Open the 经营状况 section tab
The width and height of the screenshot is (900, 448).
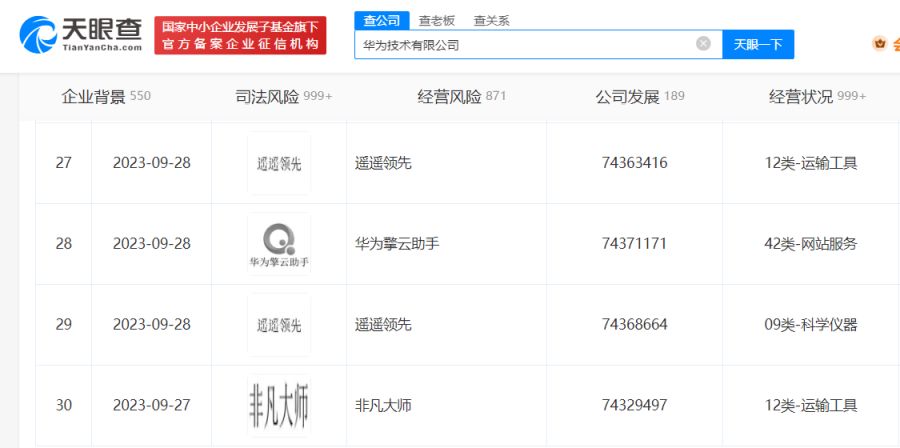tap(817, 97)
